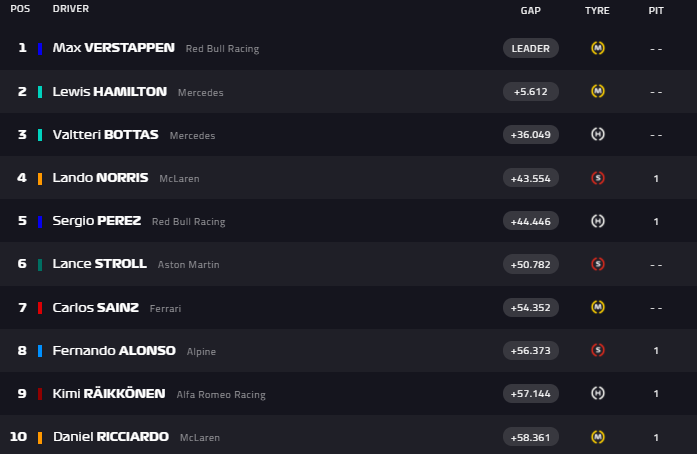The width and height of the screenshot is (697, 454).
Task: Click Verstappen's medium tyre icon
Action: (x=597, y=48)
